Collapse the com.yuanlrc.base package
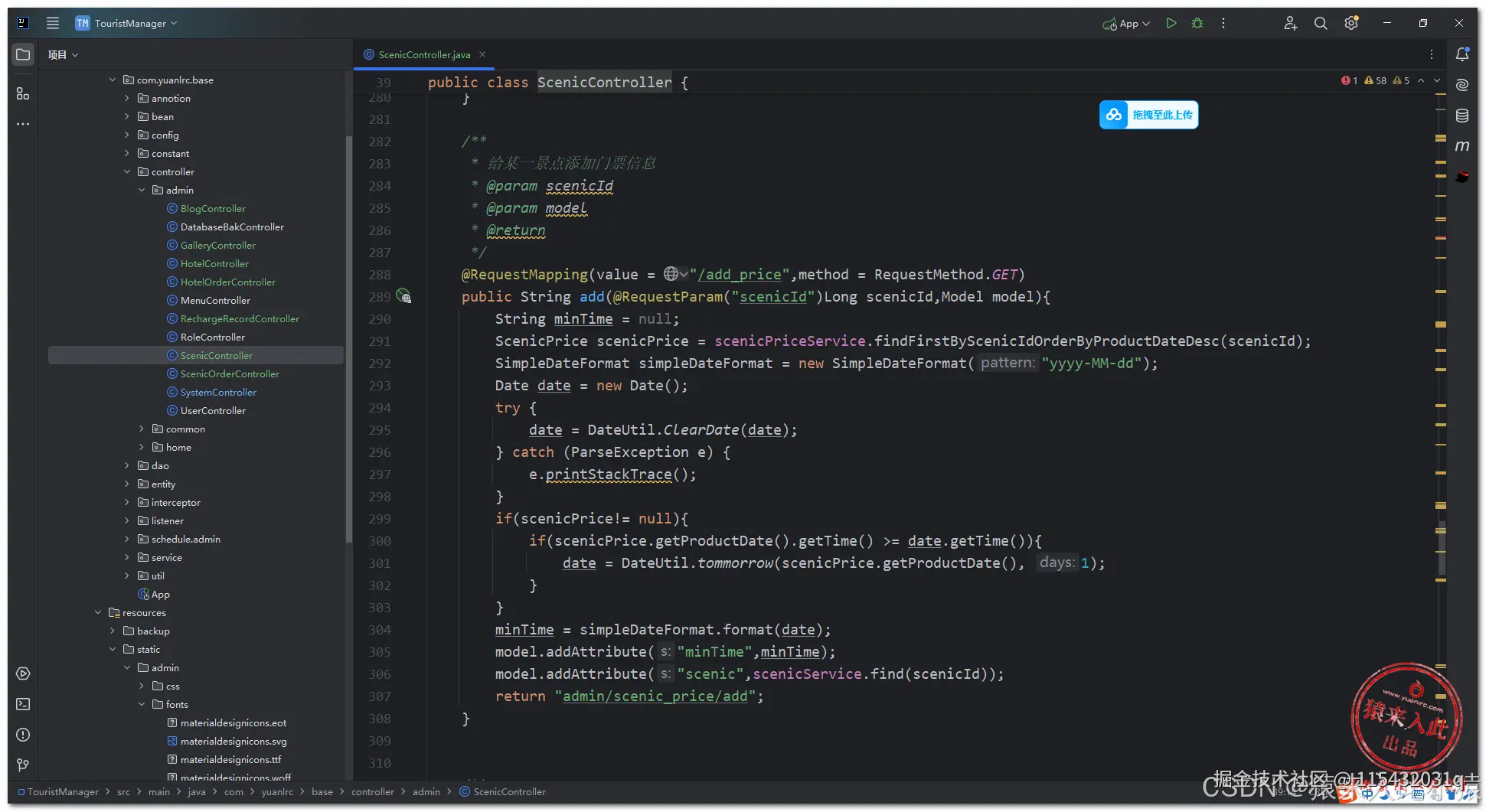 point(113,80)
